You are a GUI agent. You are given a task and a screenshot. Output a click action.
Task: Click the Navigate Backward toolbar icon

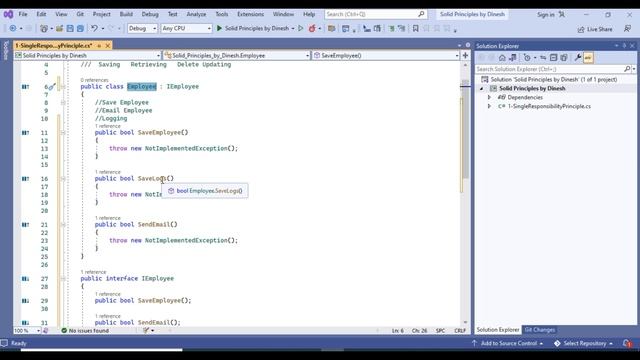pyautogui.click(x=13, y=29)
